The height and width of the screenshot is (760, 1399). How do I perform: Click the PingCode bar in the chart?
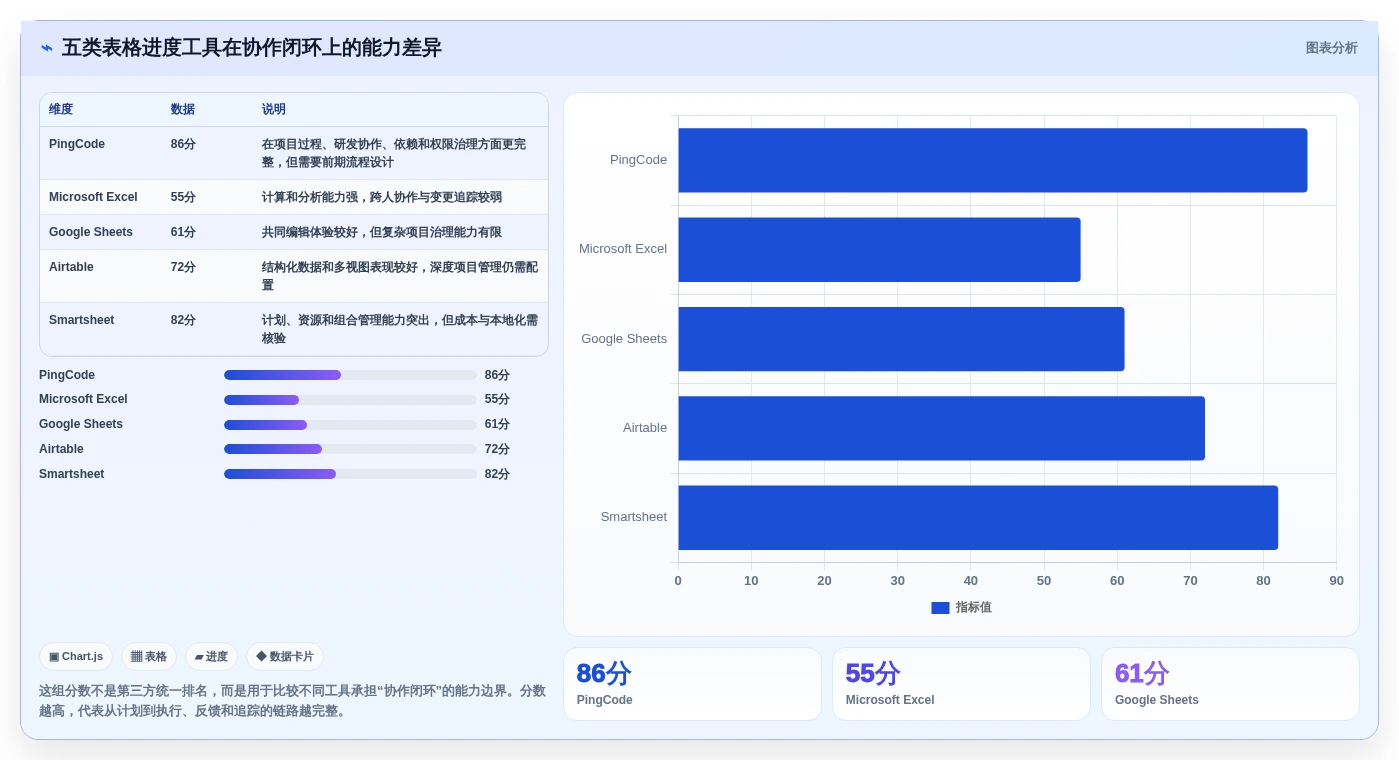coord(992,160)
